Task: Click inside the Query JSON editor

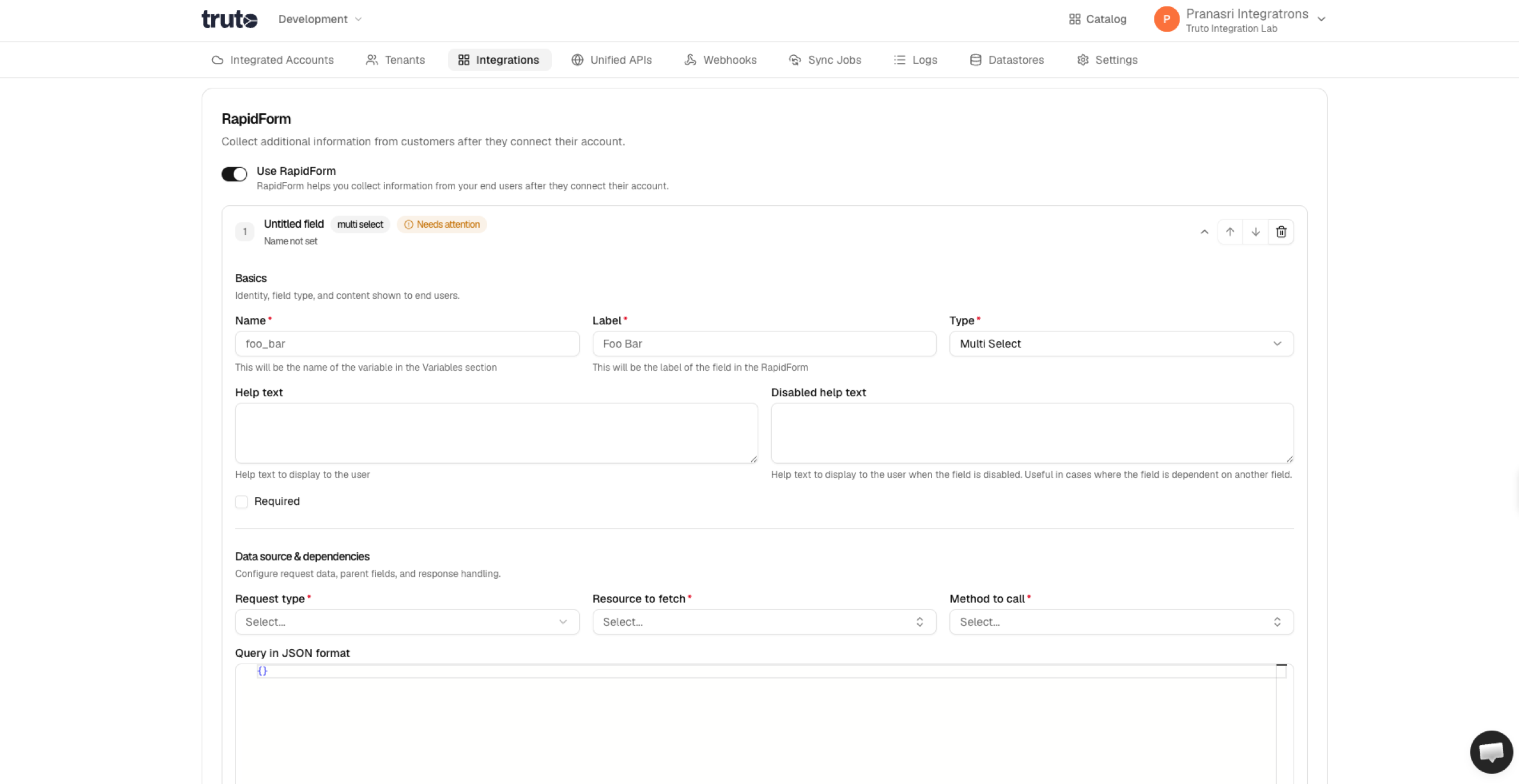Action: coord(764,724)
